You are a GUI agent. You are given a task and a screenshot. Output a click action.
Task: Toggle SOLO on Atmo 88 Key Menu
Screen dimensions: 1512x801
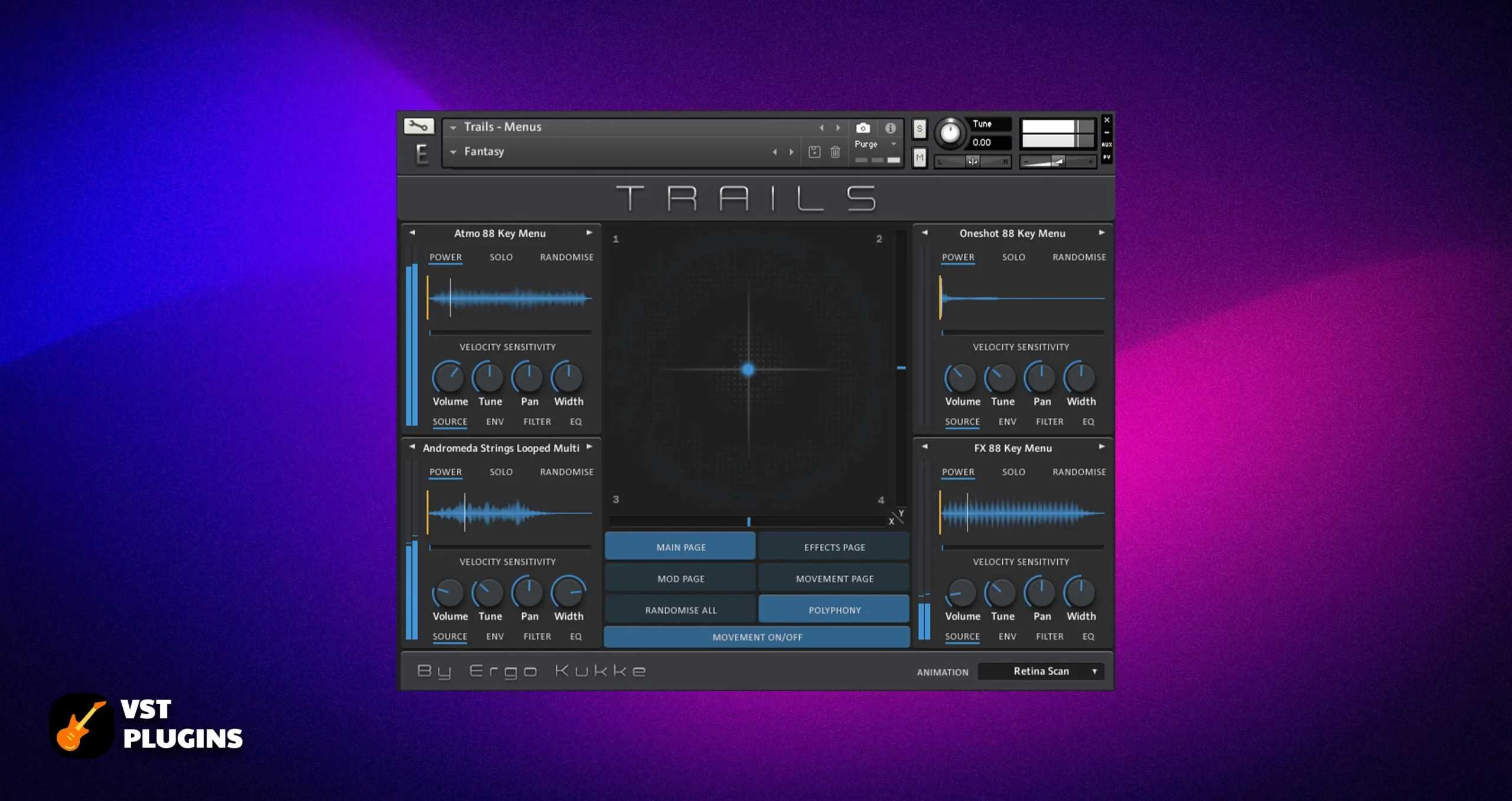[x=501, y=257]
